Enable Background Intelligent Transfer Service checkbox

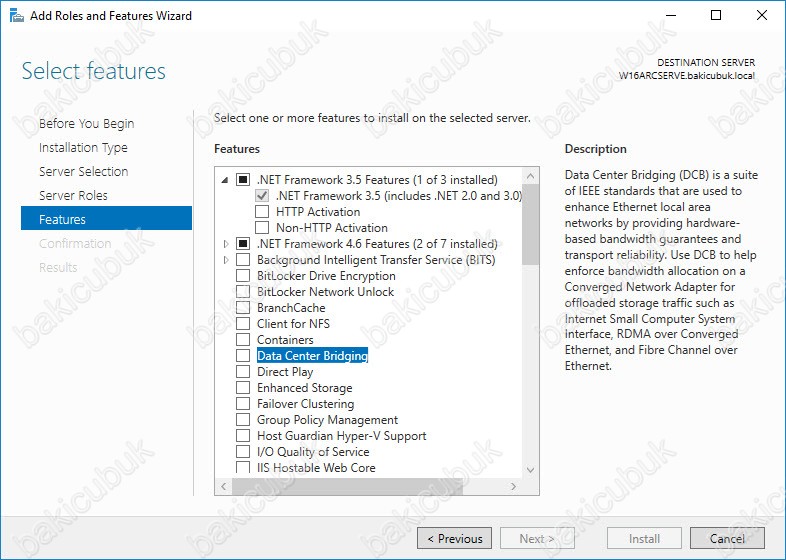(x=243, y=260)
